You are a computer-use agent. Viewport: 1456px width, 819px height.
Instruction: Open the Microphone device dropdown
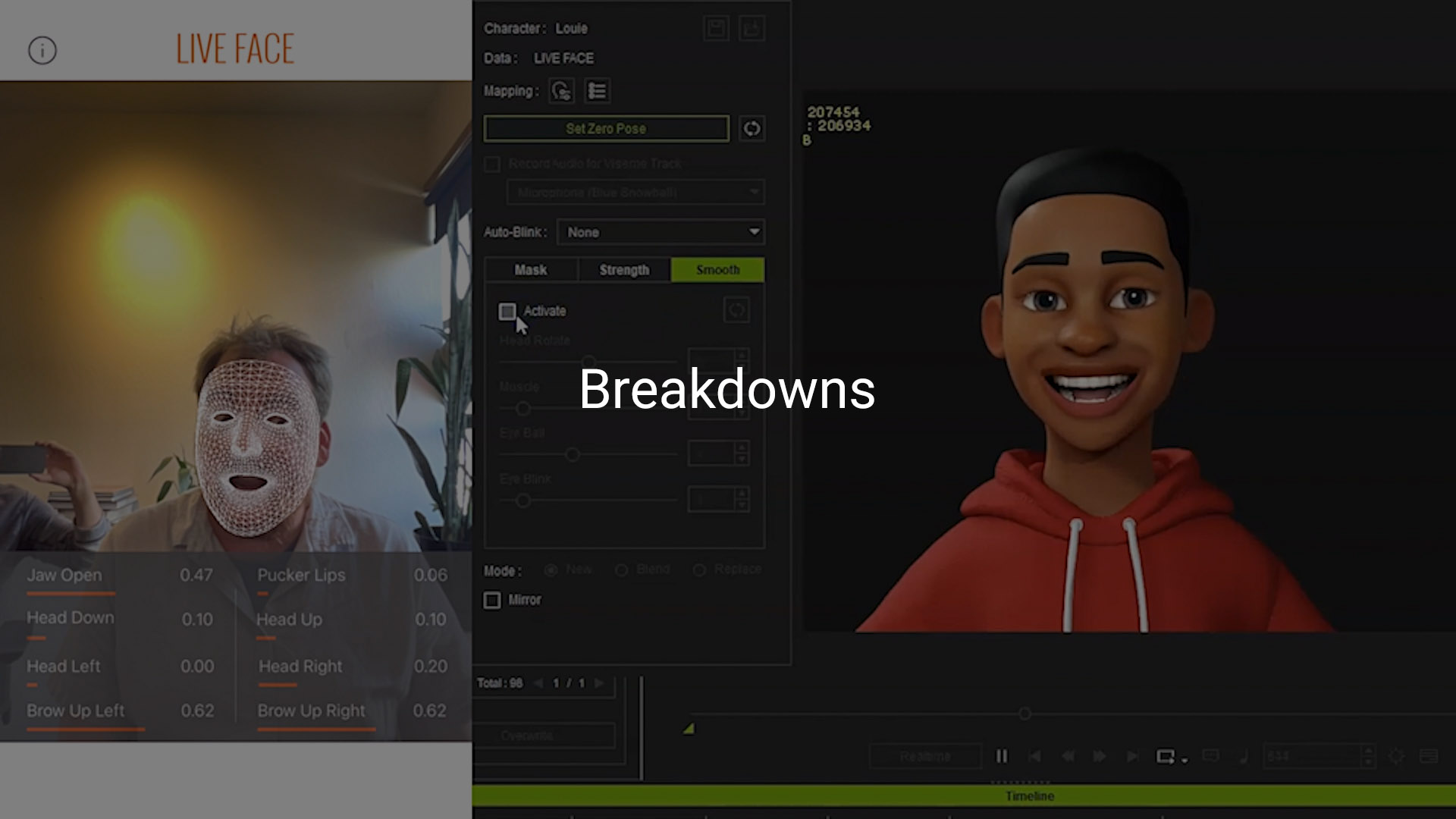pos(635,193)
